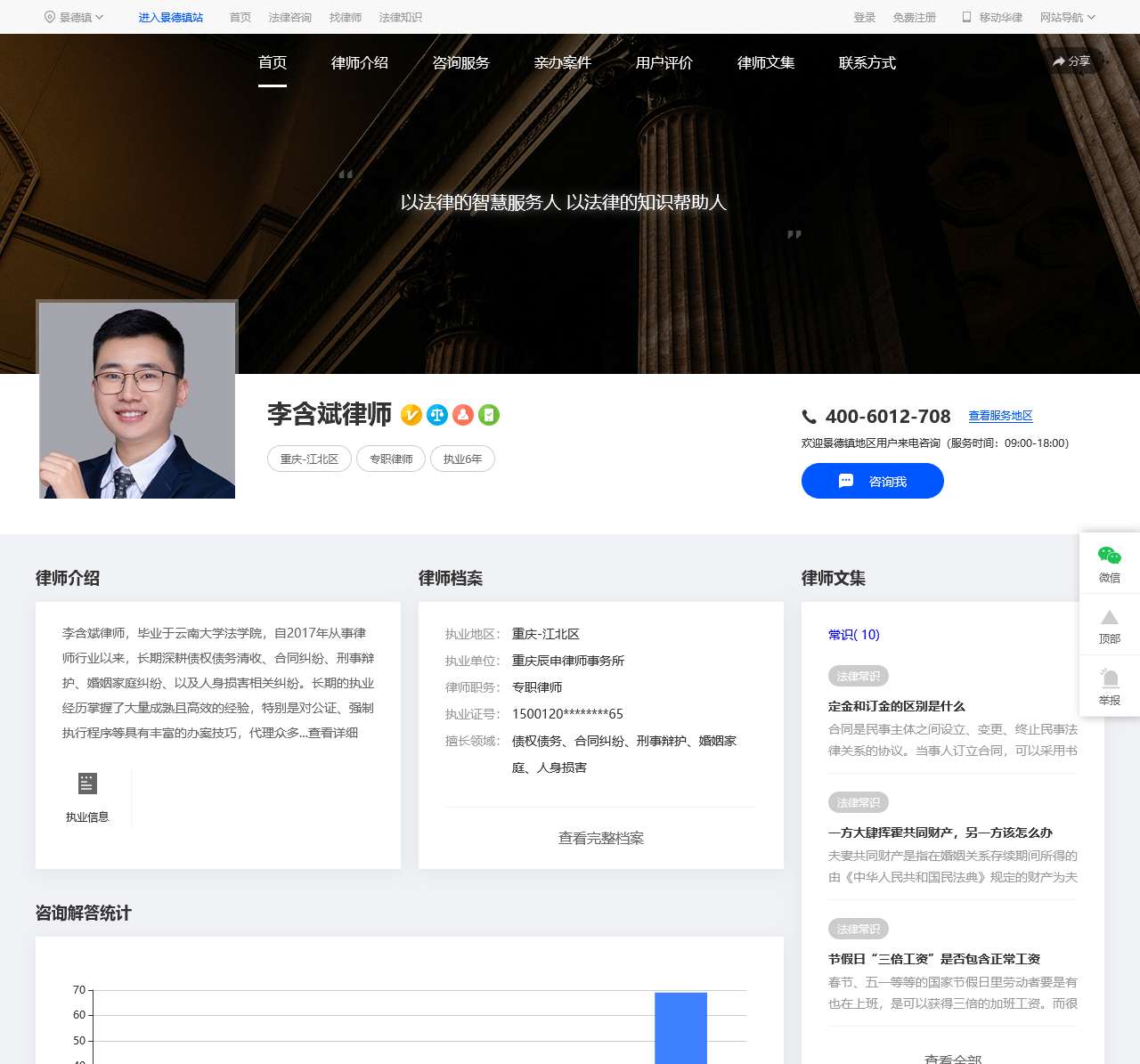Click the 进入景德镇站 link

point(171,17)
